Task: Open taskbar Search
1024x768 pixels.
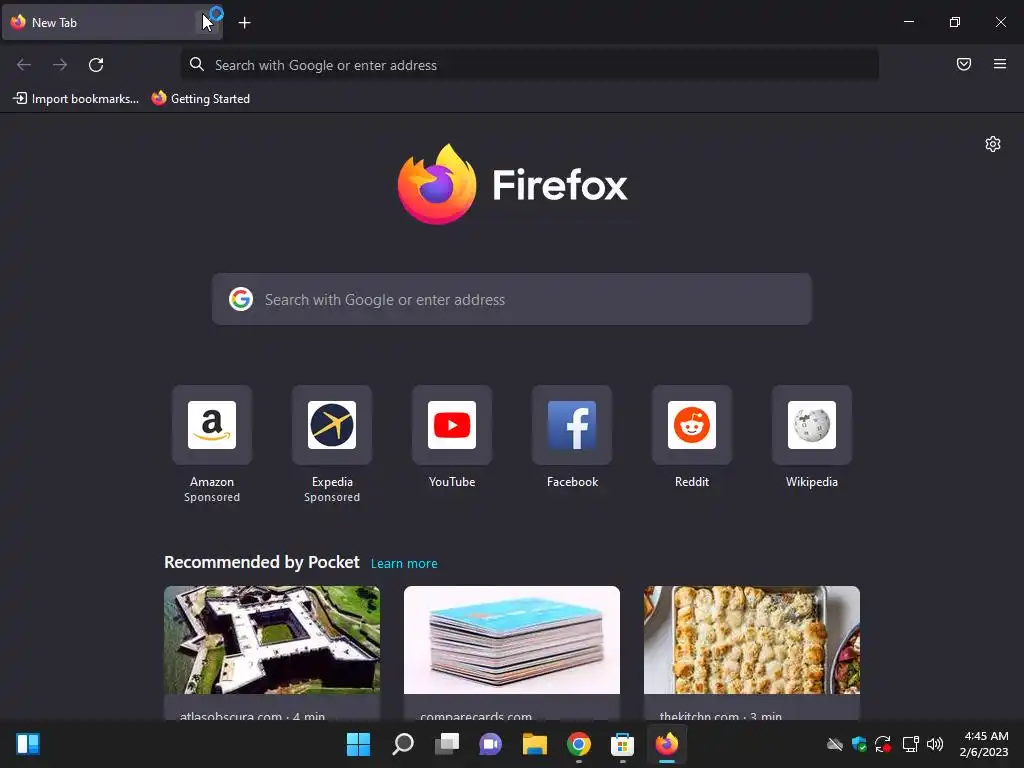Action: click(403, 744)
